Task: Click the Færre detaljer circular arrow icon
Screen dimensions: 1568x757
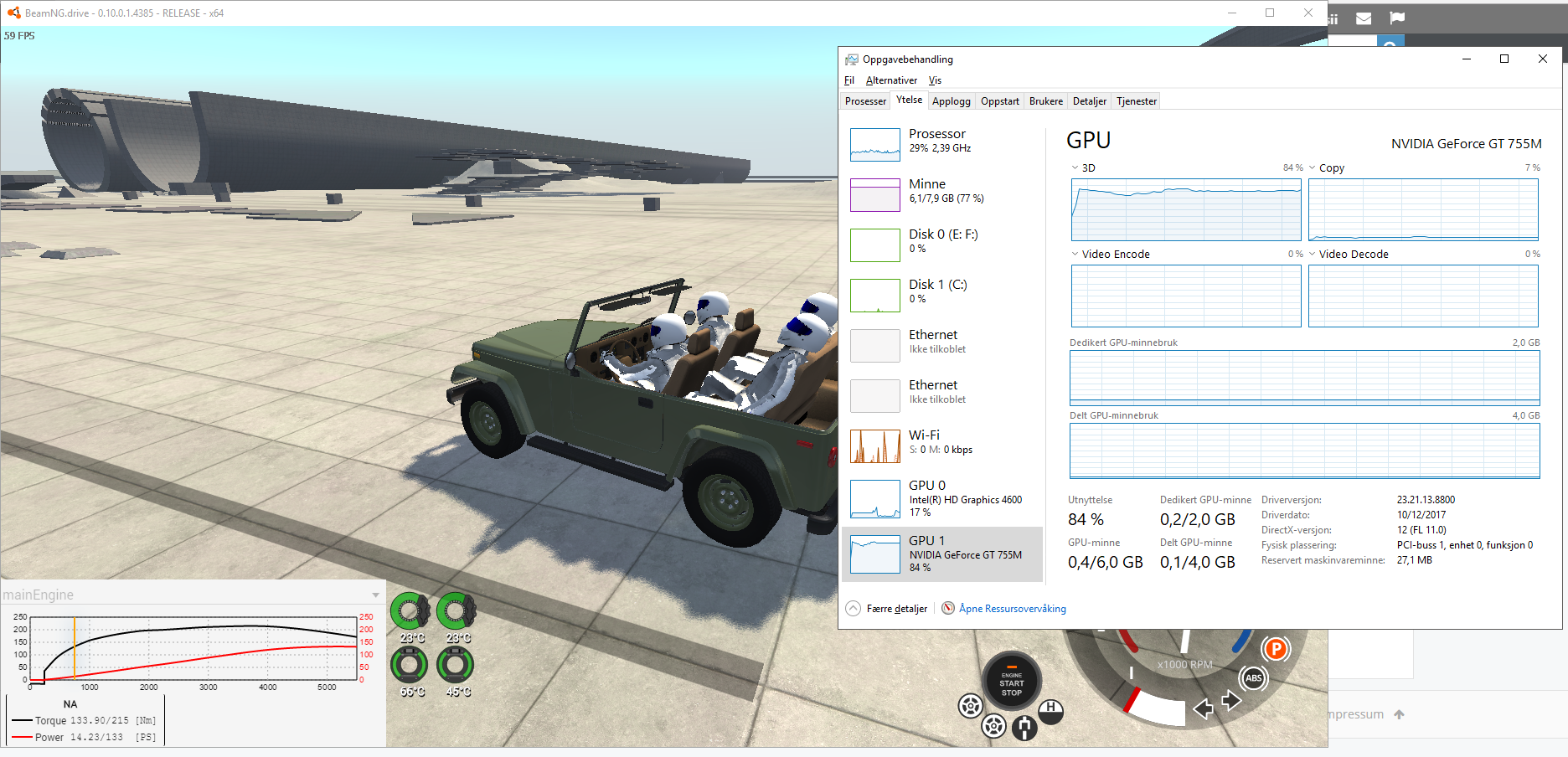Action: pyautogui.click(x=853, y=608)
